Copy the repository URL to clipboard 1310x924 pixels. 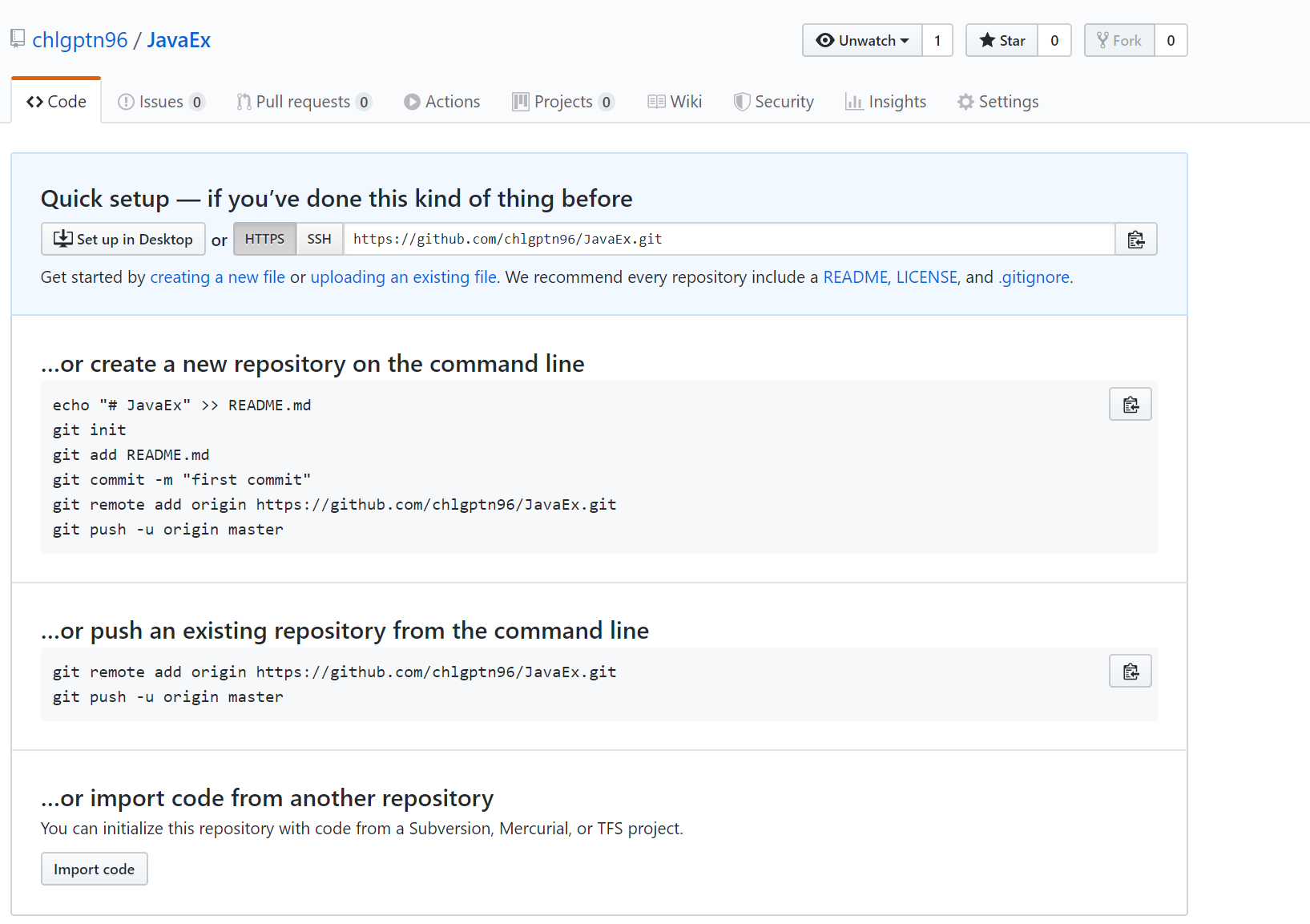click(x=1135, y=239)
